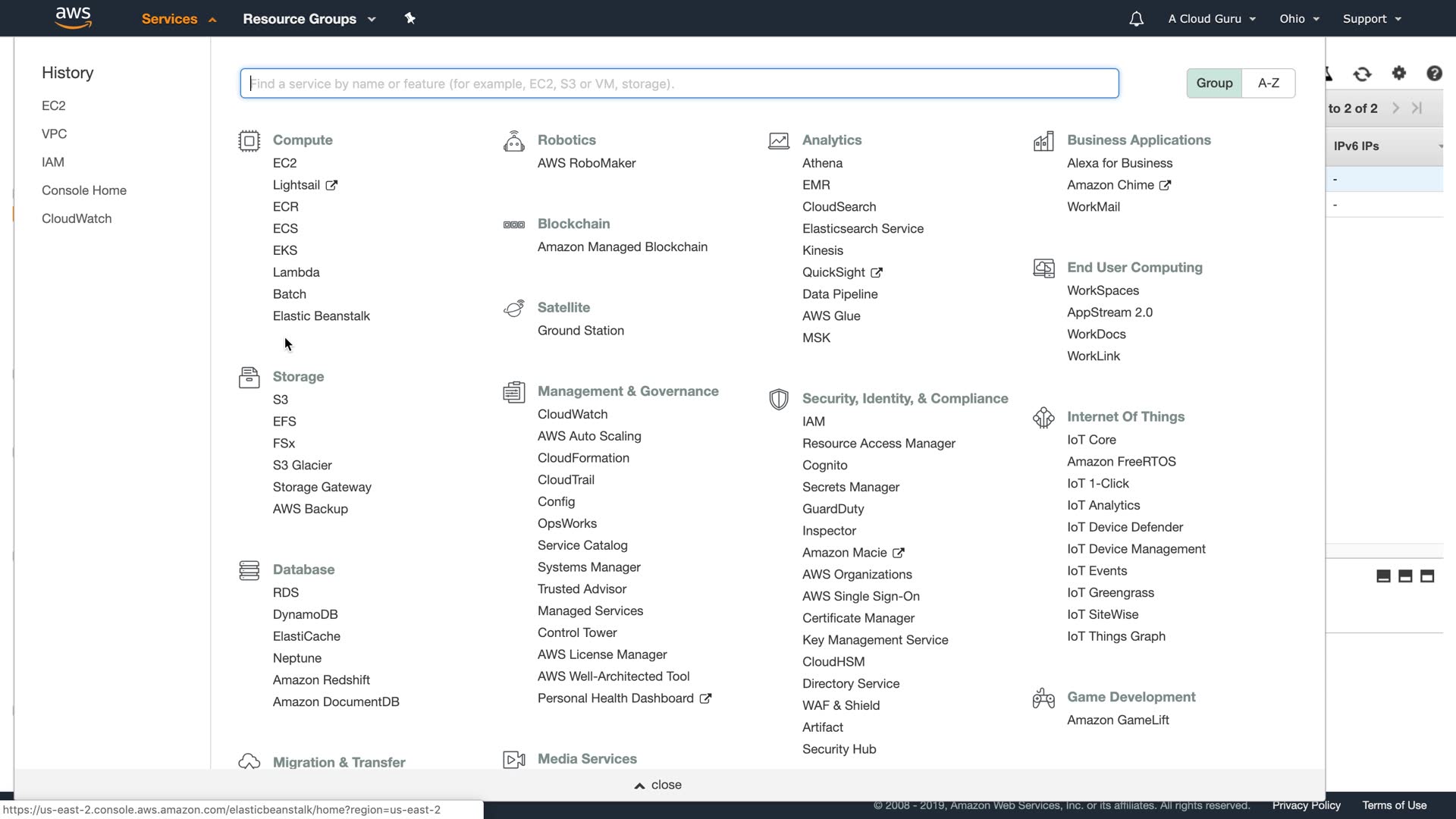Open the settings gear icon
This screenshot has width=1456, height=819.
click(x=1399, y=74)
